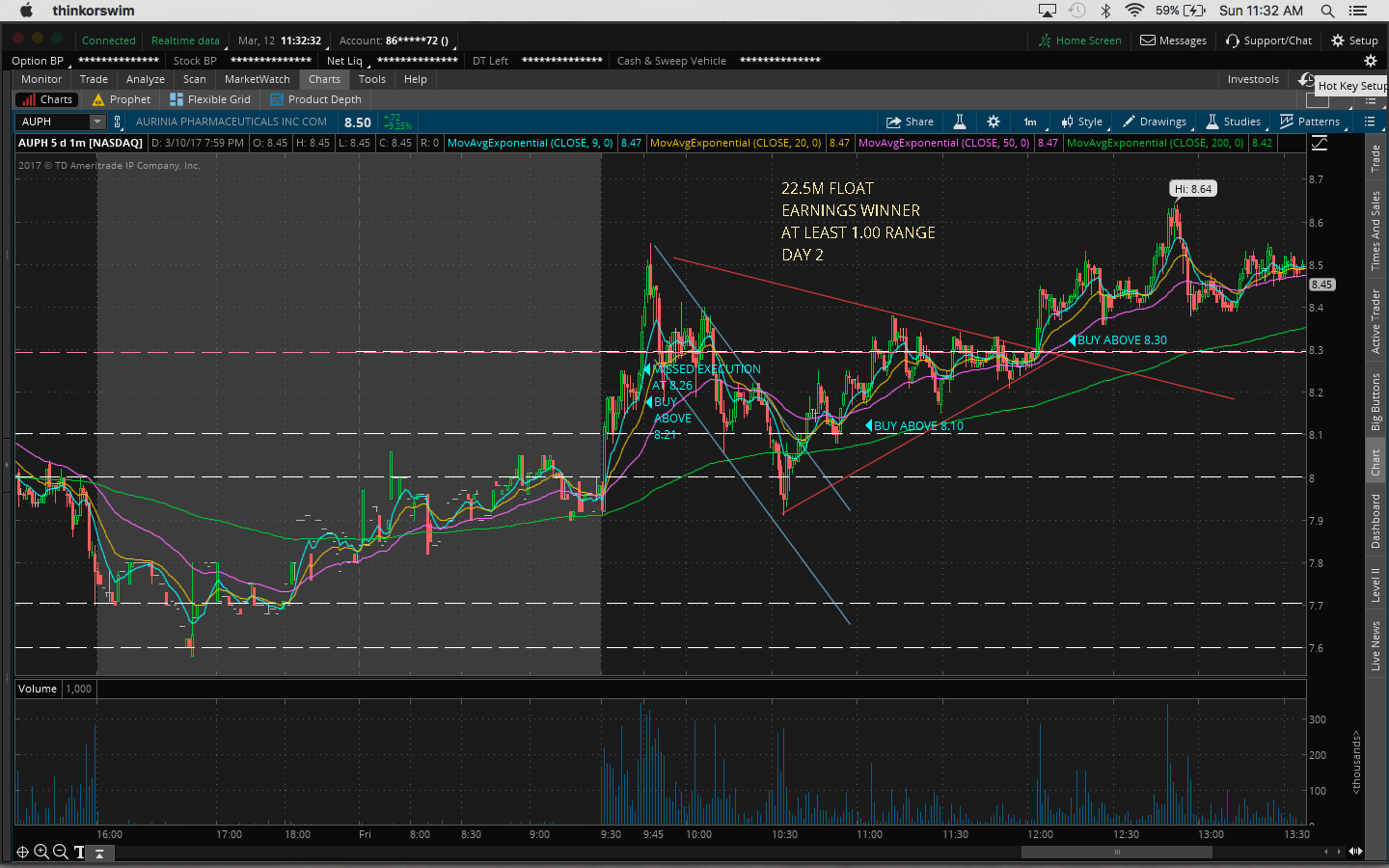Click the chart toolbar list menu icon
This screenshot has width=1389, height=868.
[x=1370, y=122]
